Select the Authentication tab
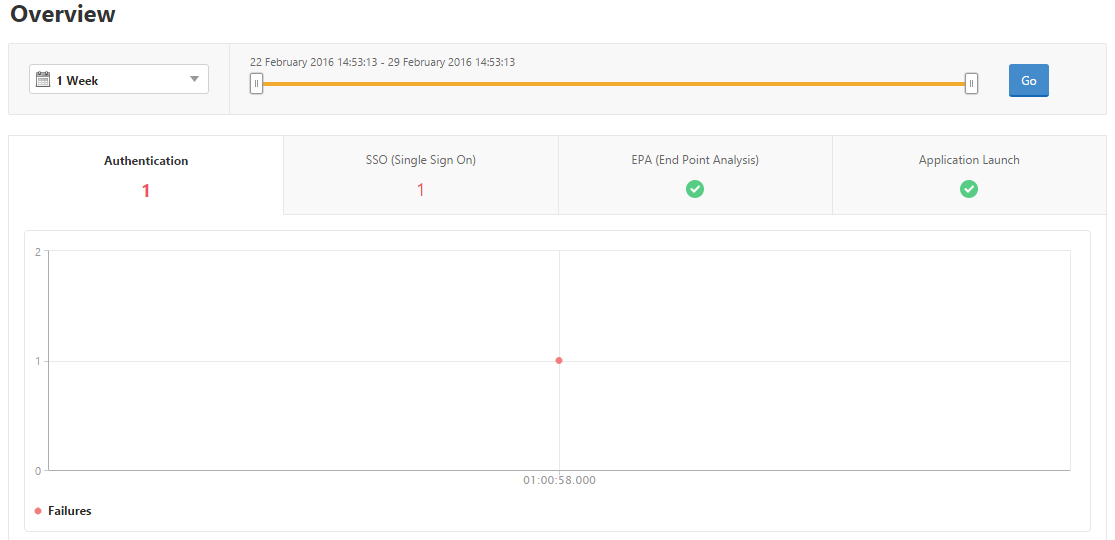The height and width of the screenshot is (540, 1115). click(x=146, y=175)
